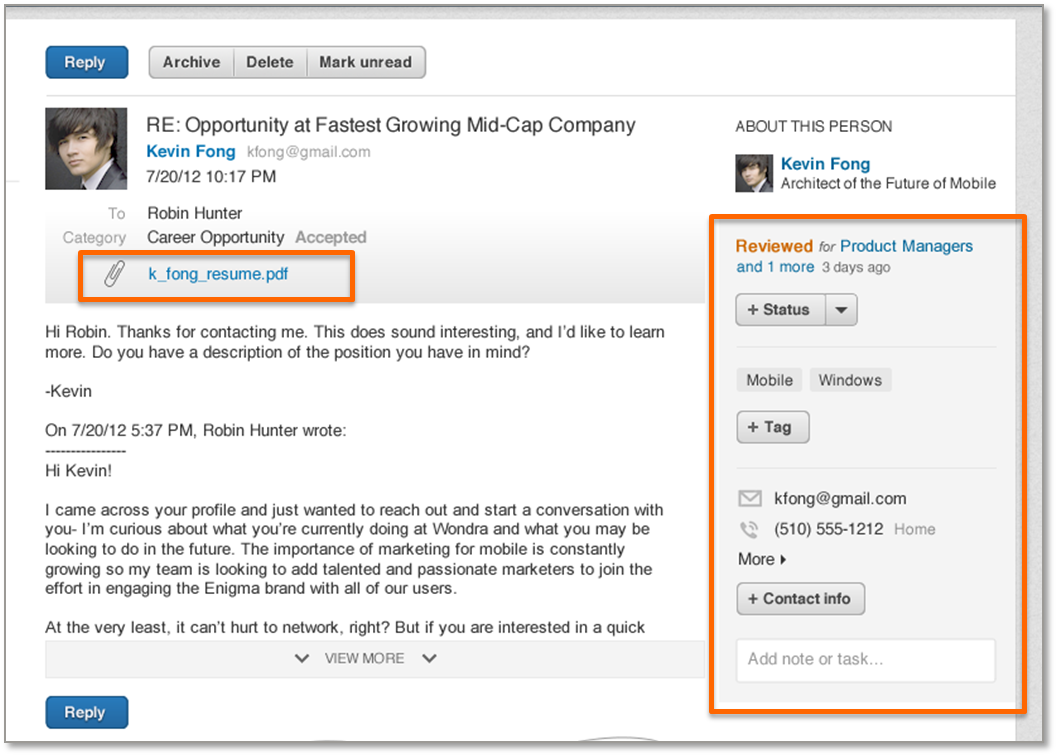Click the envelope icon beside kfong@gmail.com
The height and width of the screenshot is (756, 1057).
749,498
